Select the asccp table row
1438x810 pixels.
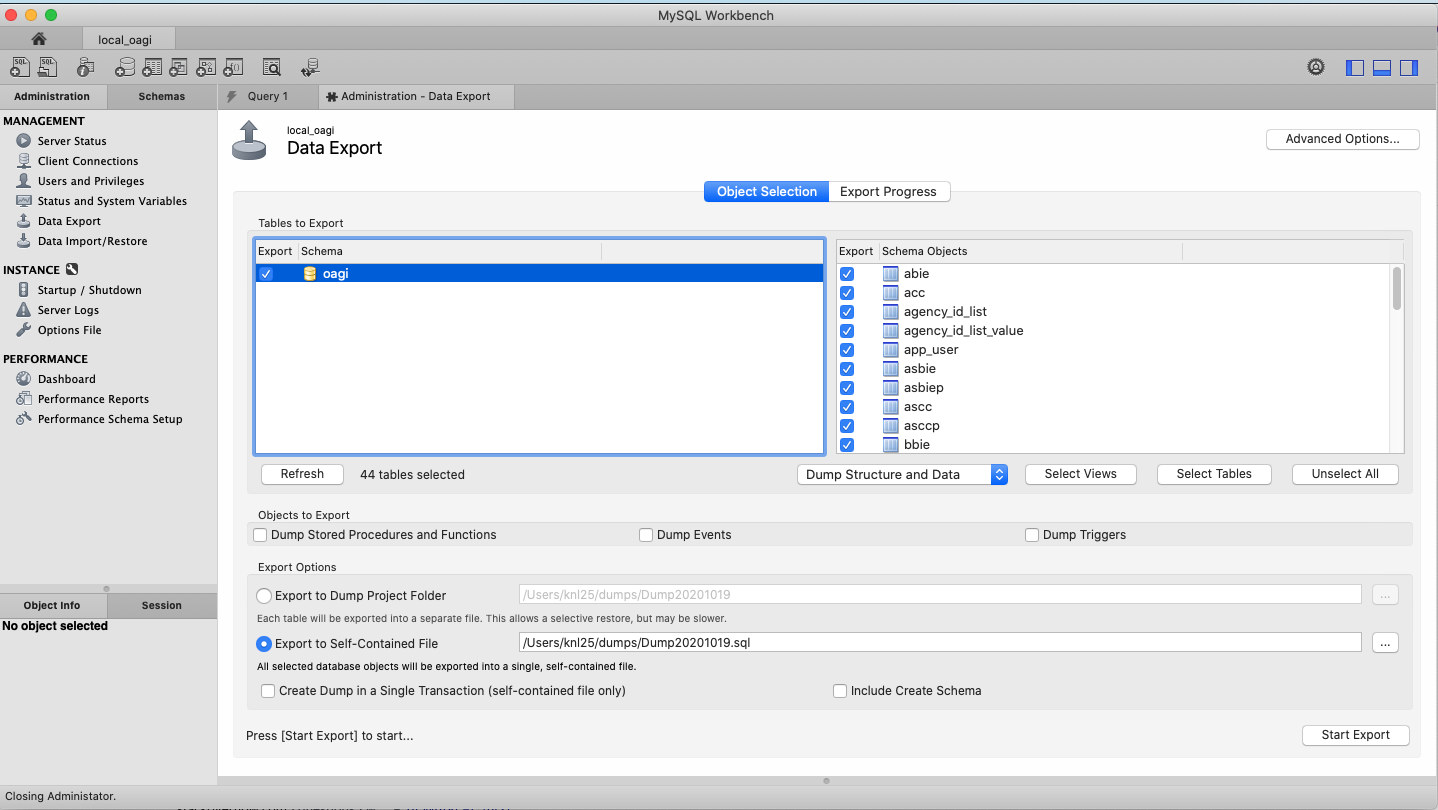1113,426
